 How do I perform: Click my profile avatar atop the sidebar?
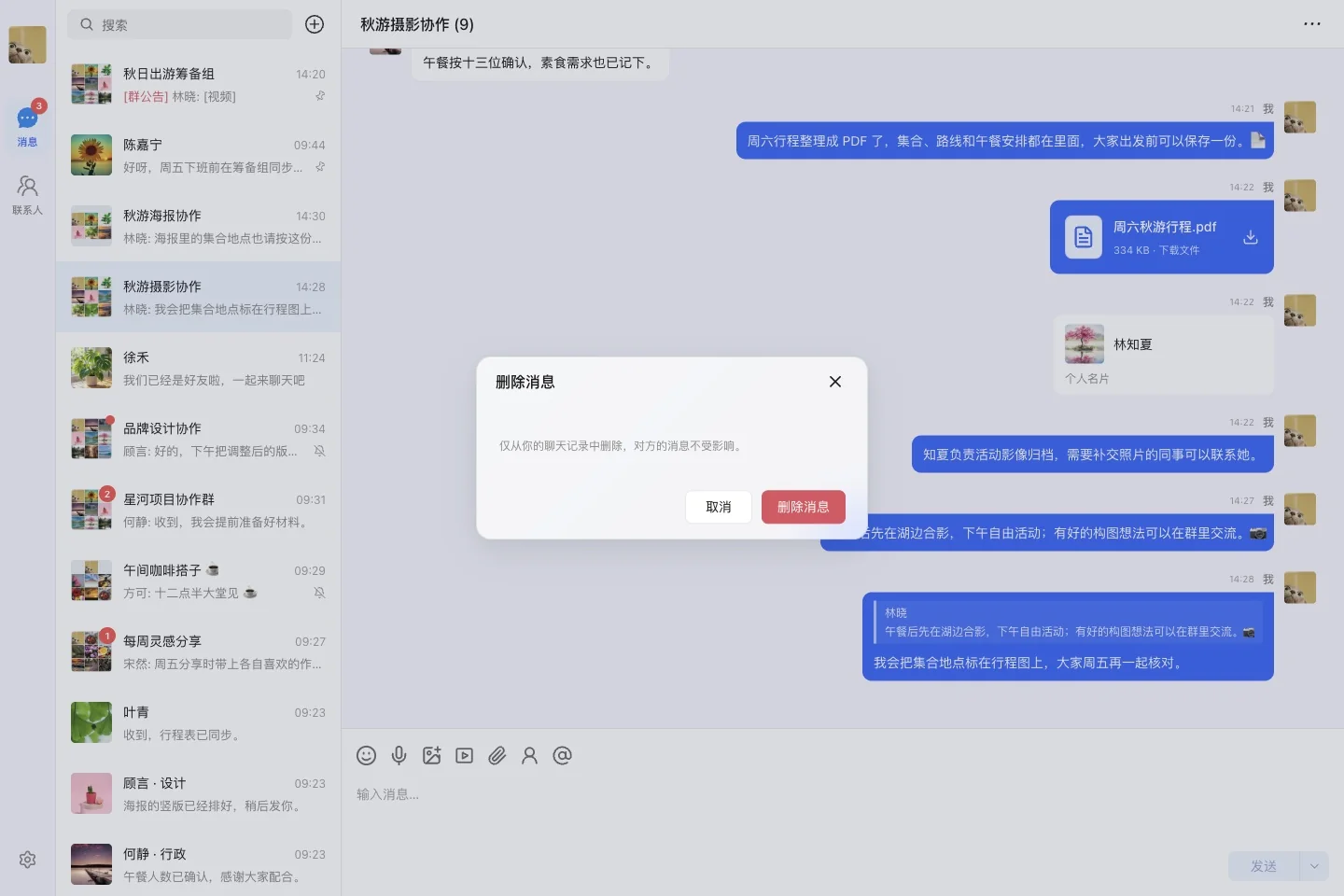point(27,45)
